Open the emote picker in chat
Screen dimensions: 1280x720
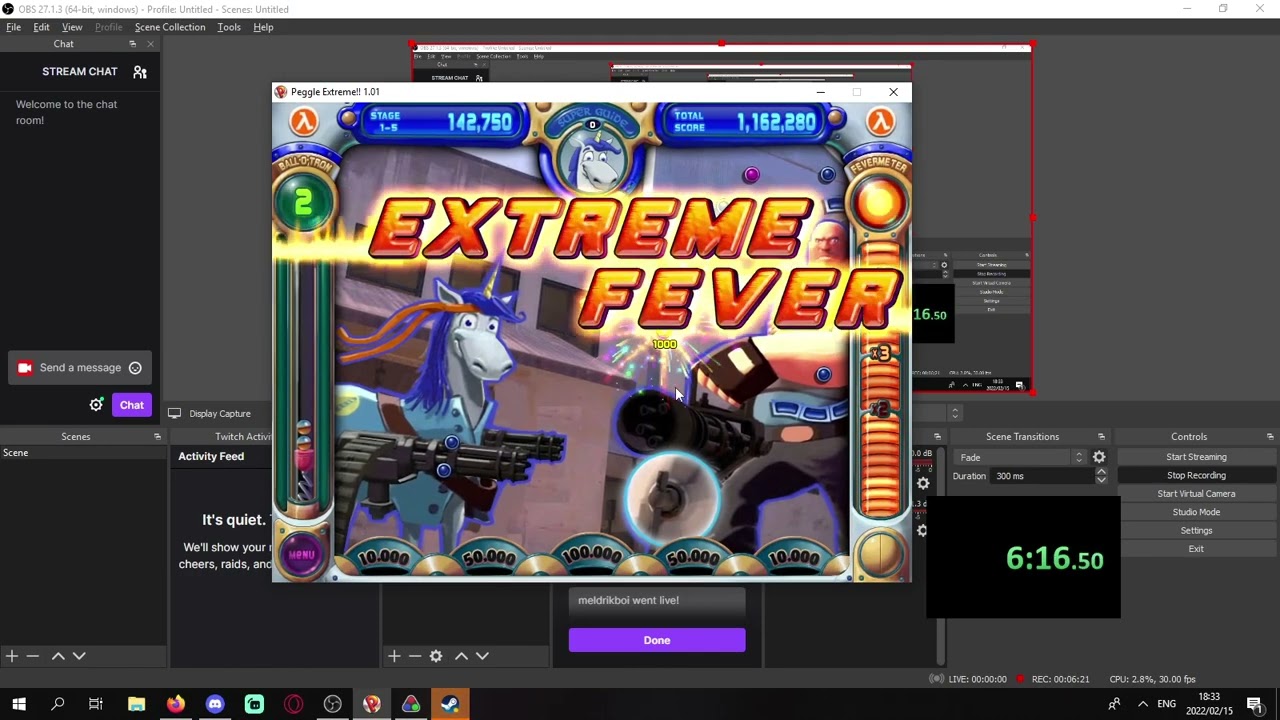point(135,368)
